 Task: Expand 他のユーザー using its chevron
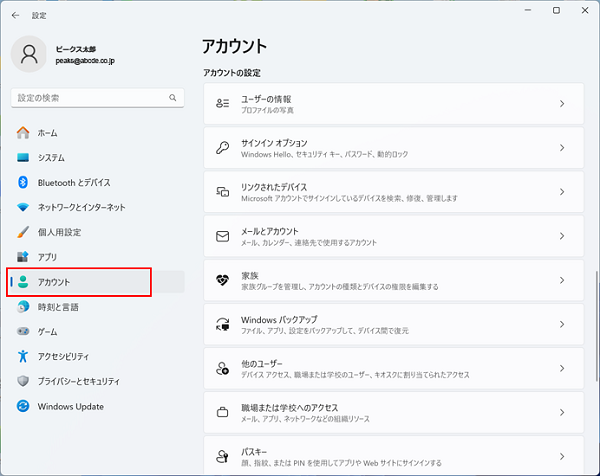[562, 368]
